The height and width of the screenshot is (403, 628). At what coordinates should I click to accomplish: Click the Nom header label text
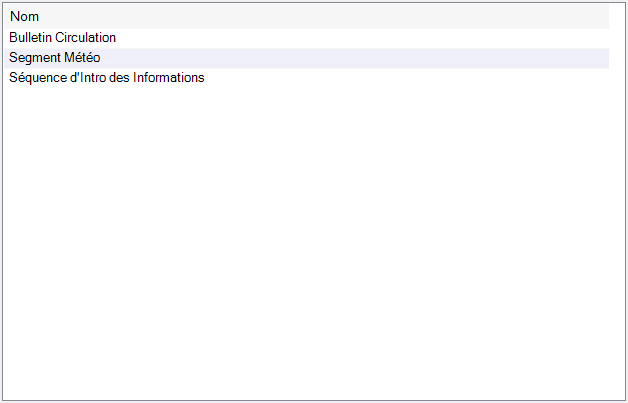coord(24,16)
